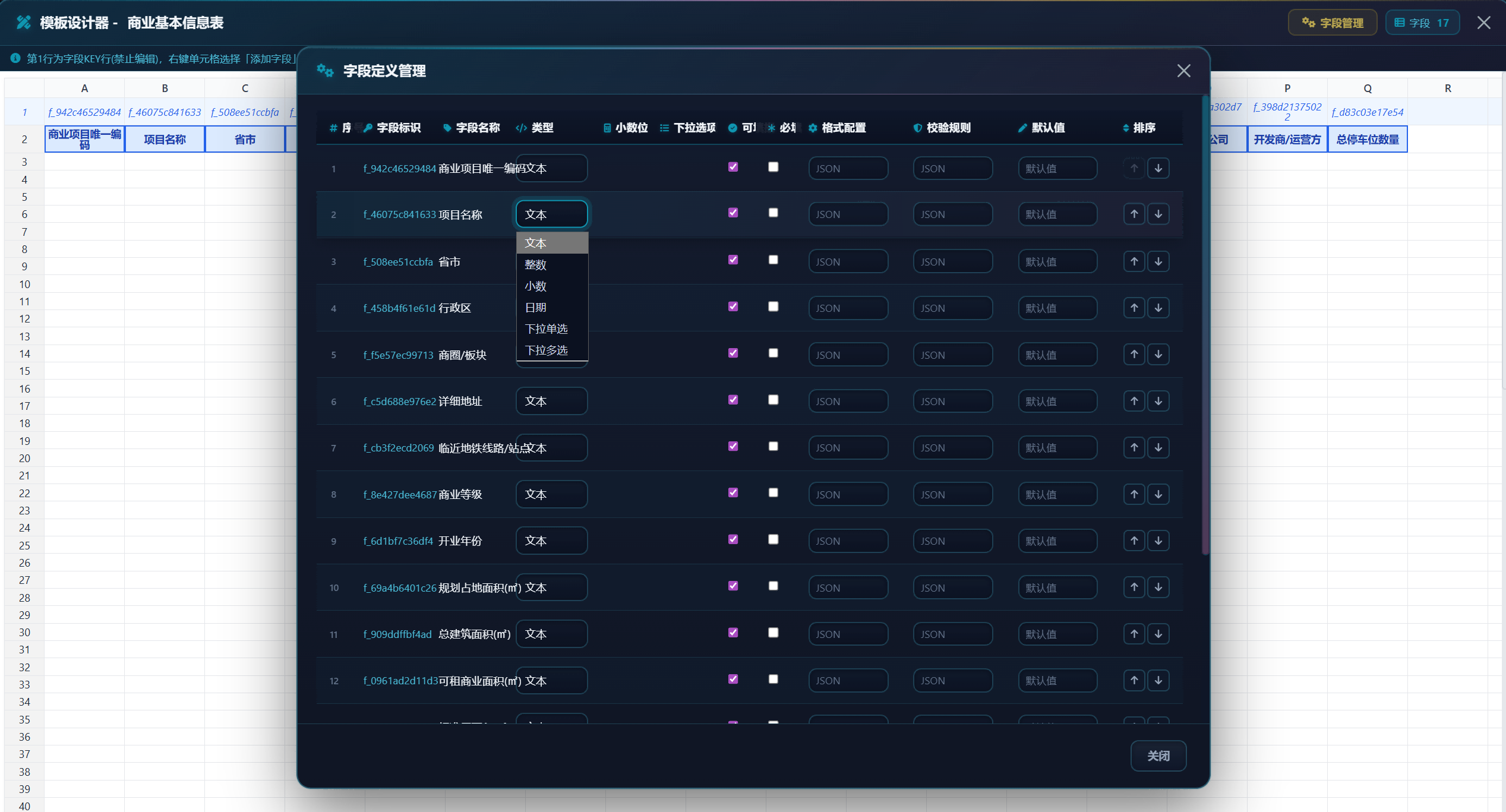The image size is (1506, 812).
Task: Choose 下拉多选 in type list
Action: tap(552, 350)
